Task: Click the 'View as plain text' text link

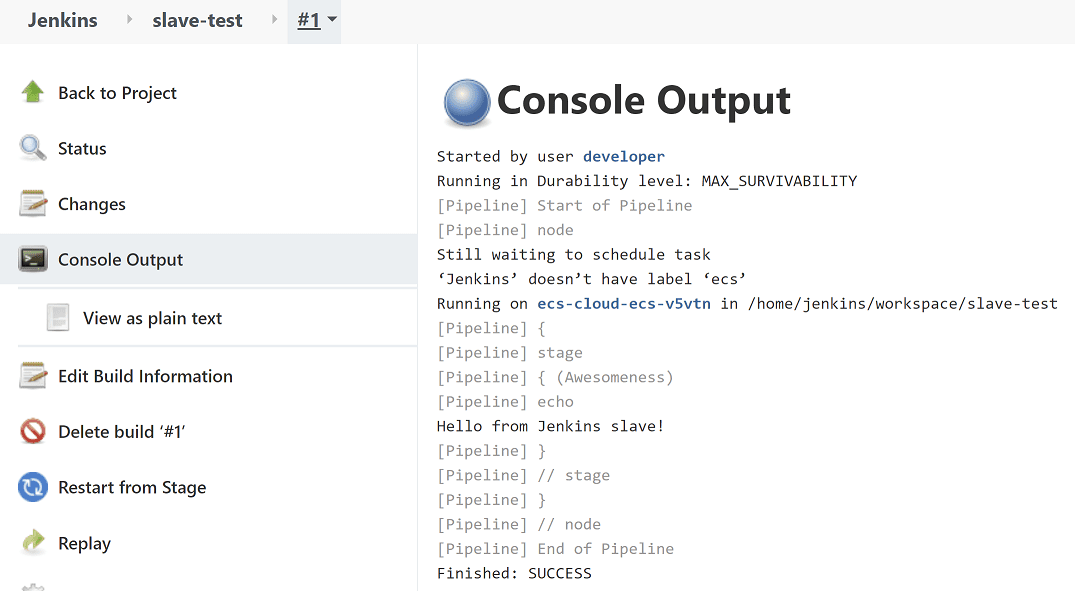Action: 152,318
